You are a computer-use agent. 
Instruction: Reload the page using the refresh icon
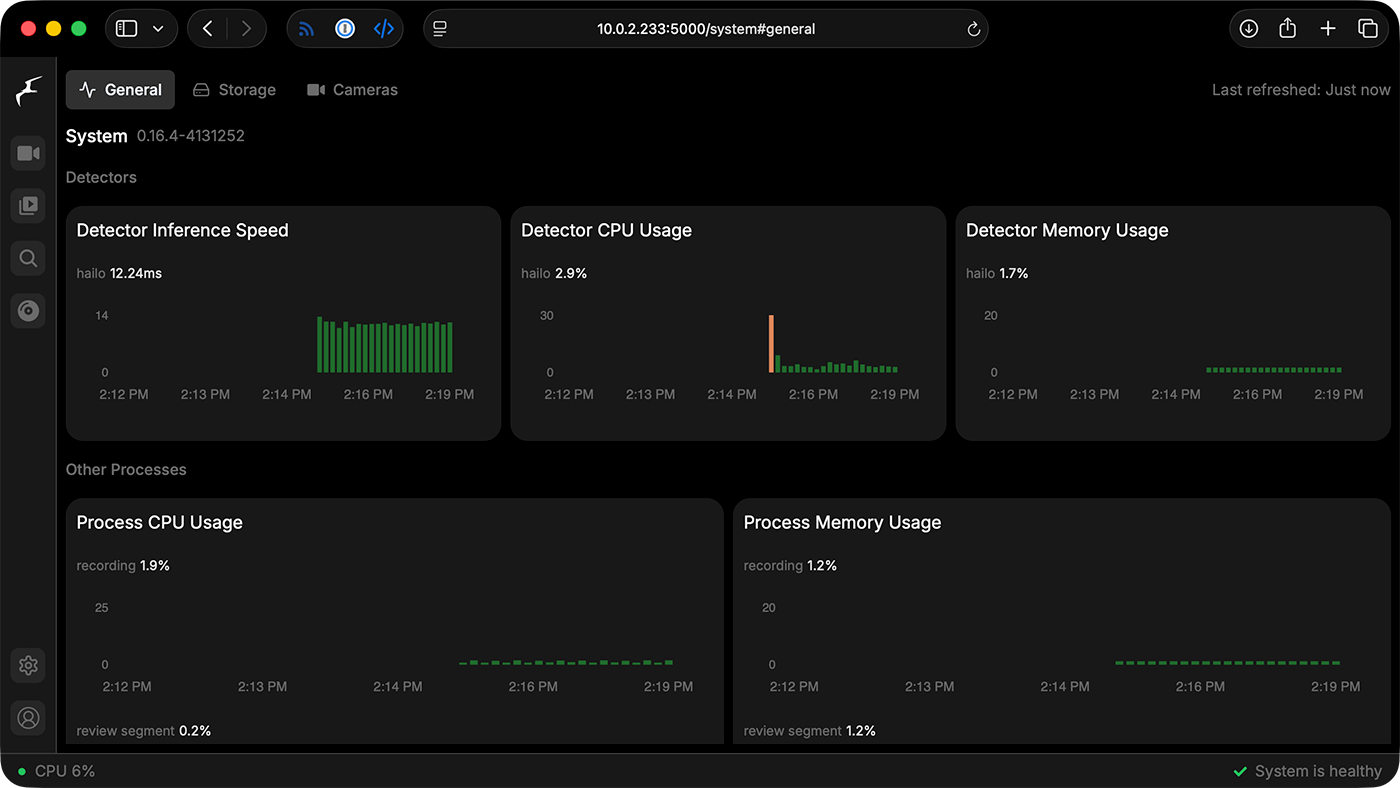[x=973, y=29]
